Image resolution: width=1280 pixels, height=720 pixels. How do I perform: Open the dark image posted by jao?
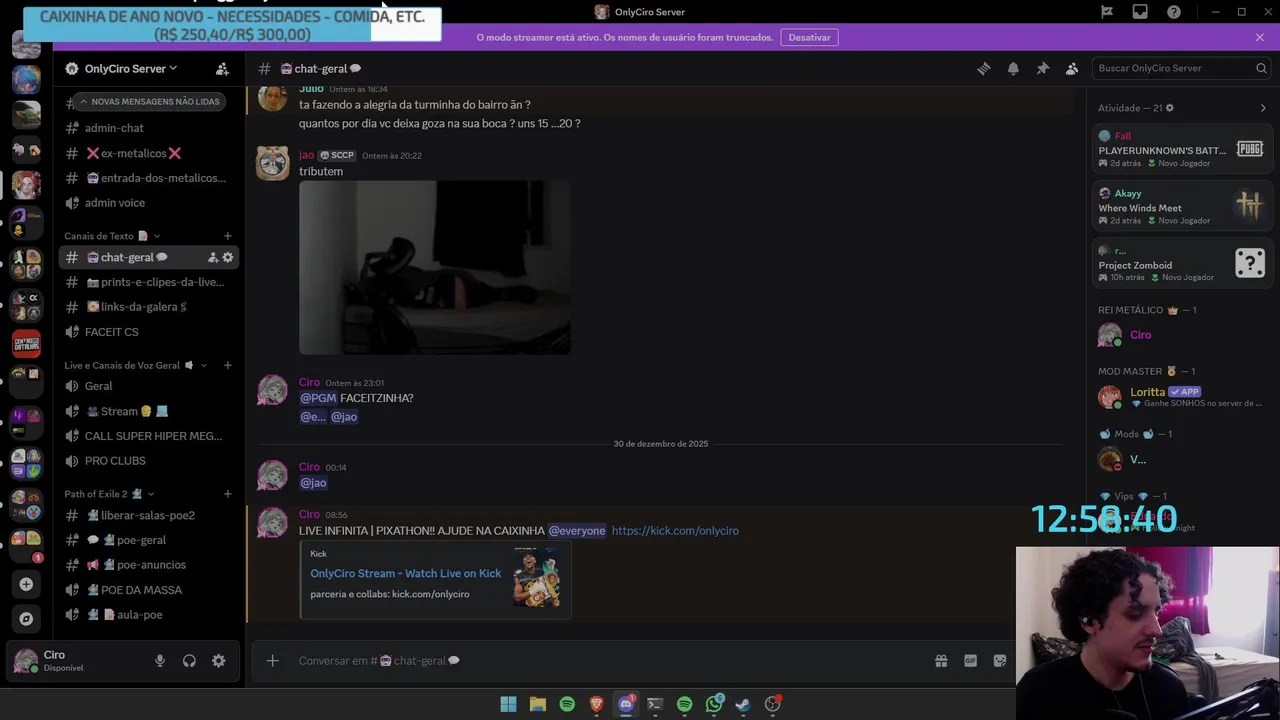click(435, 268)
